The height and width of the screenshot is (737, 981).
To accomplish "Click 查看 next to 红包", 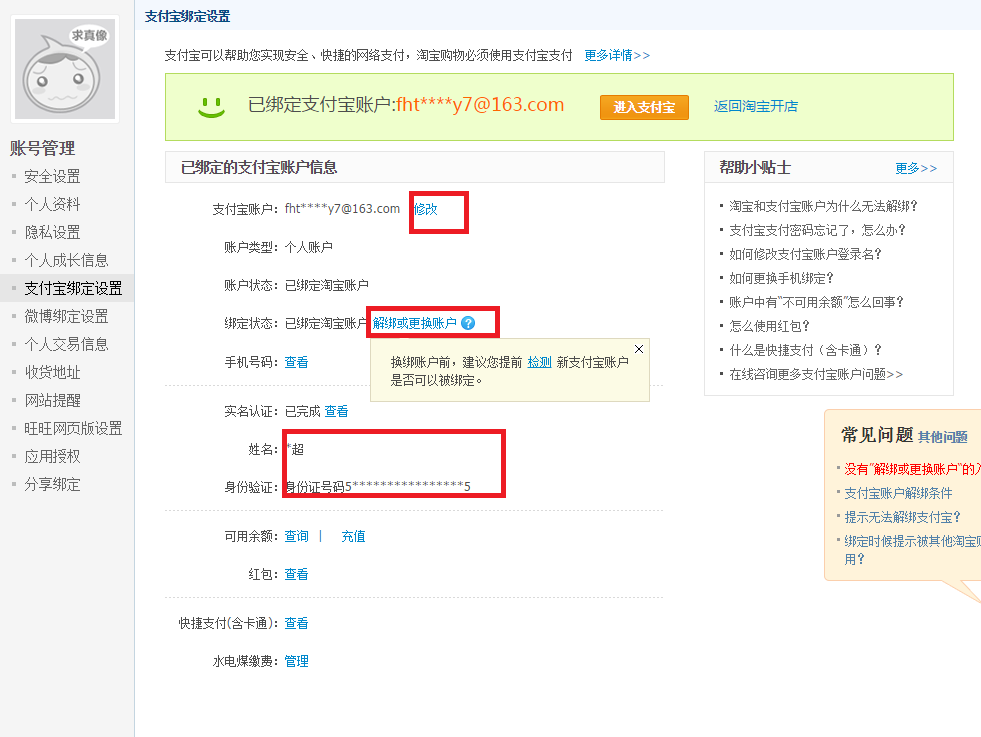I will coord(297,574).
